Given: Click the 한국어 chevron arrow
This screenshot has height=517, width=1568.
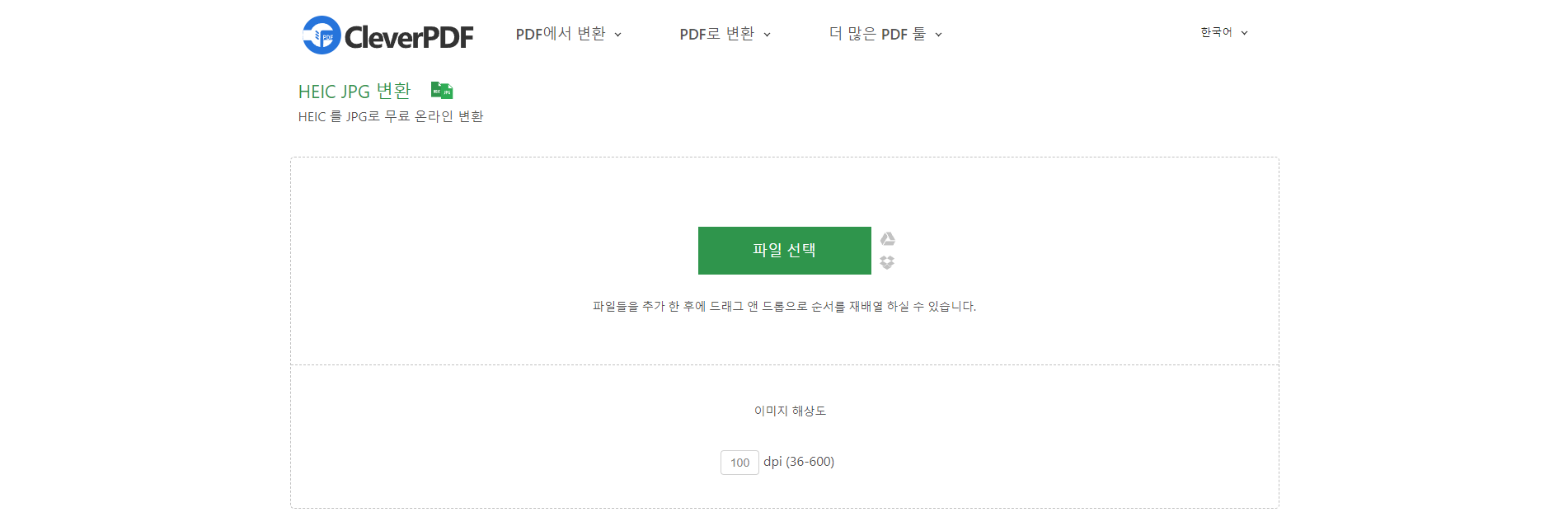Looking at the screenshot, I should click(1246, 33).
